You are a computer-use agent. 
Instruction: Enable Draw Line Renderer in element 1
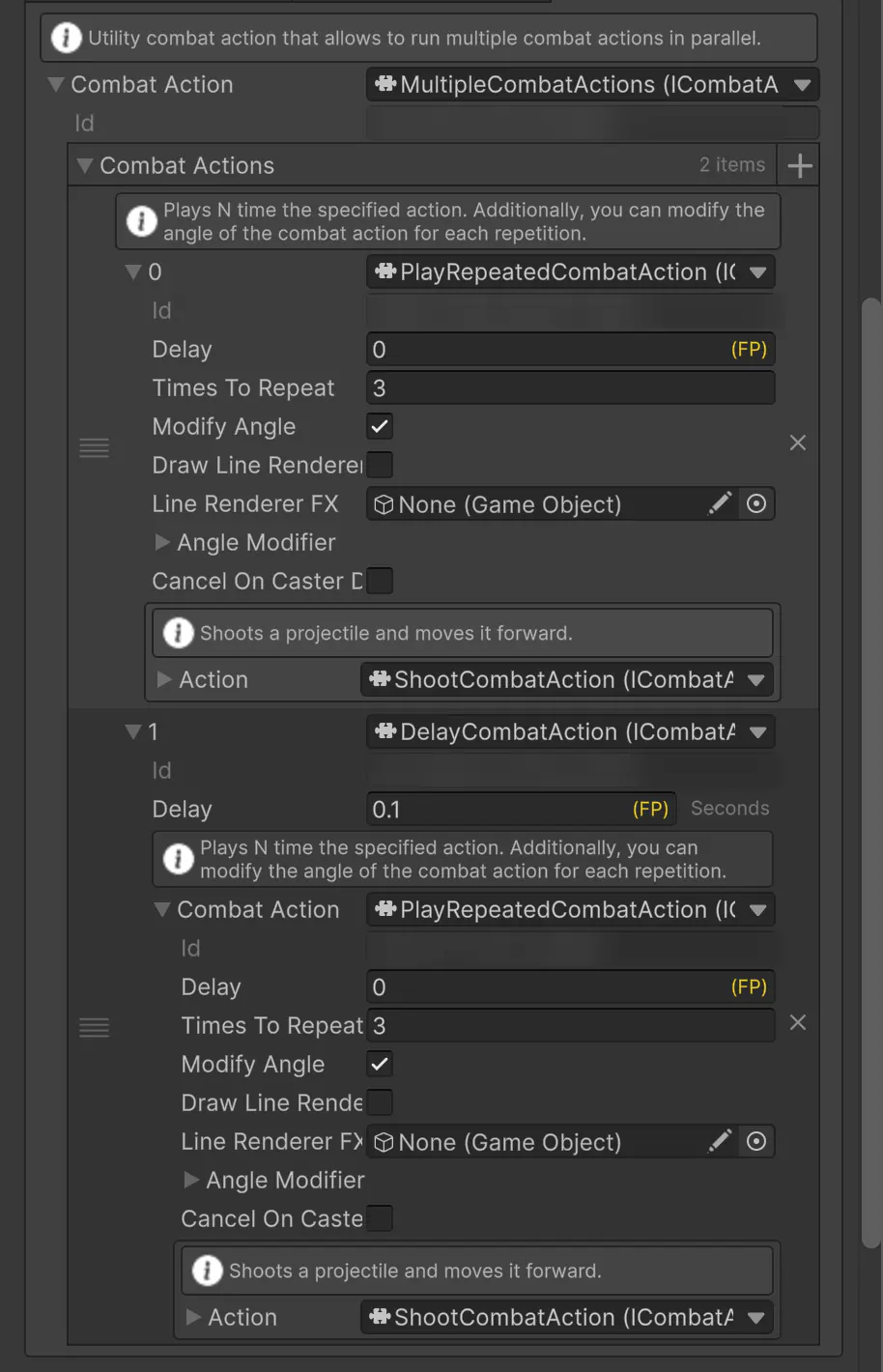point(380,1102)
